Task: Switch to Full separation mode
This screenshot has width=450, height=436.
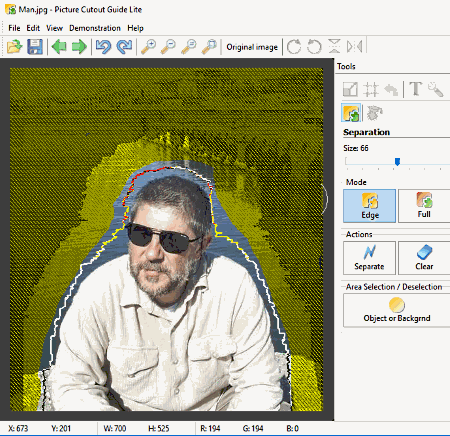Action: [x=424, y=206]
